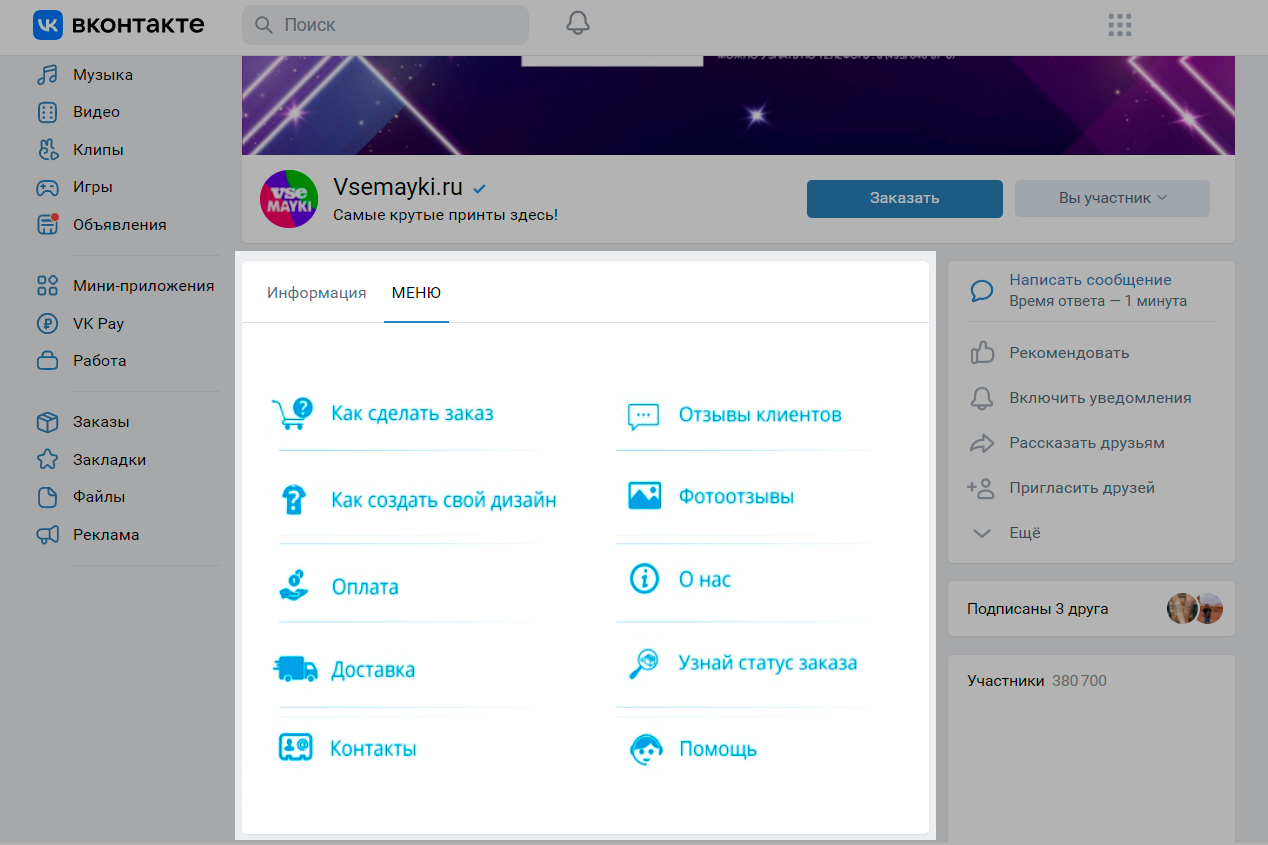Click the delivery truck icon for Доставка

295,669
